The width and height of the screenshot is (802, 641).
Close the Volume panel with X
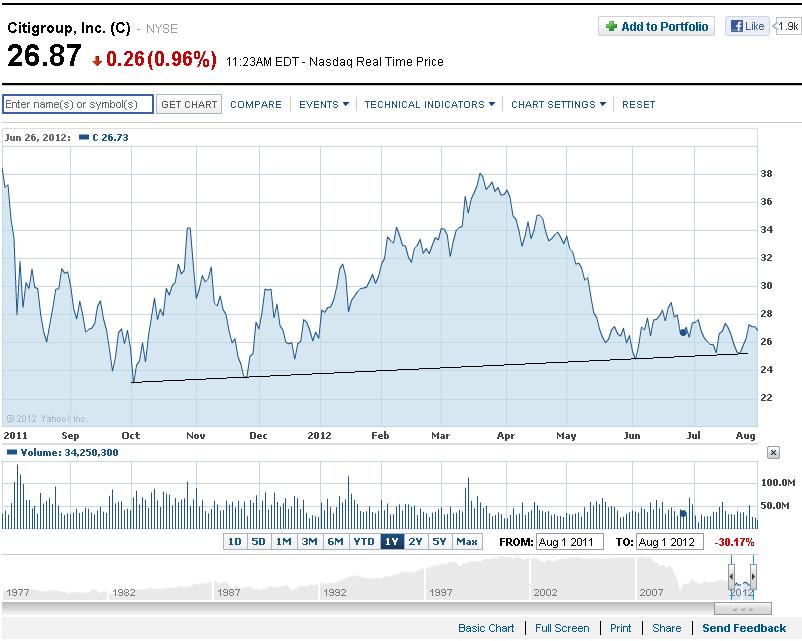click(773, 452)
